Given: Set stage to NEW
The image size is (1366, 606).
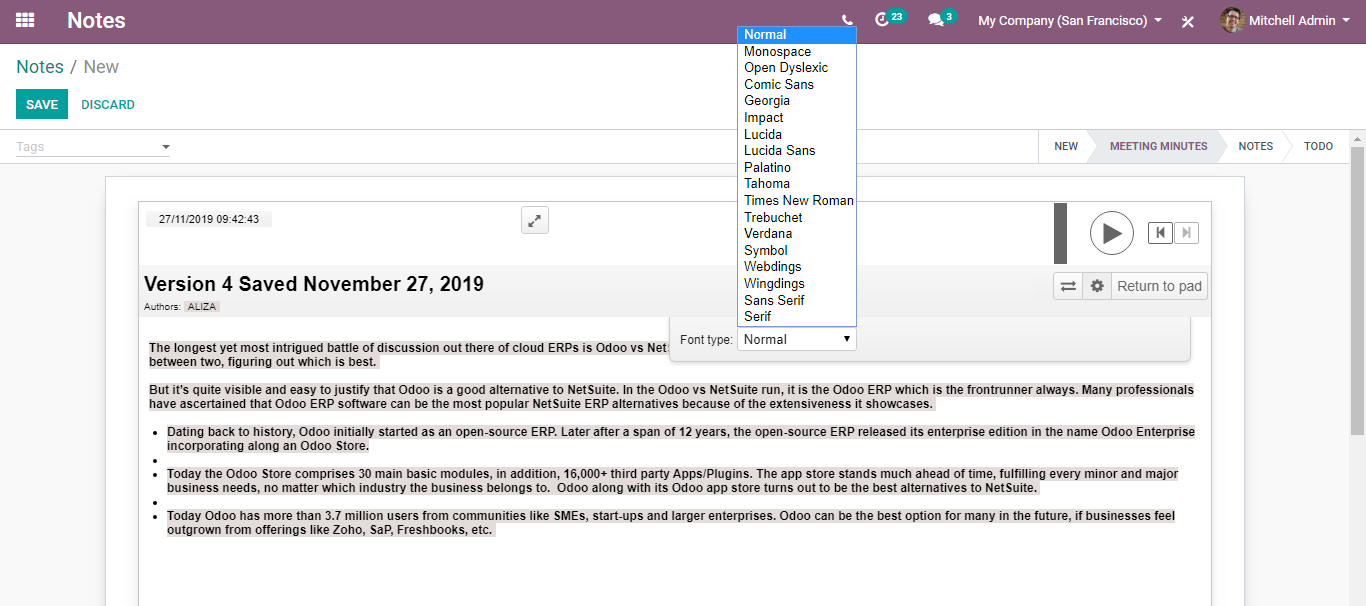Looking at the screenshot, I should pos(1066,146).
